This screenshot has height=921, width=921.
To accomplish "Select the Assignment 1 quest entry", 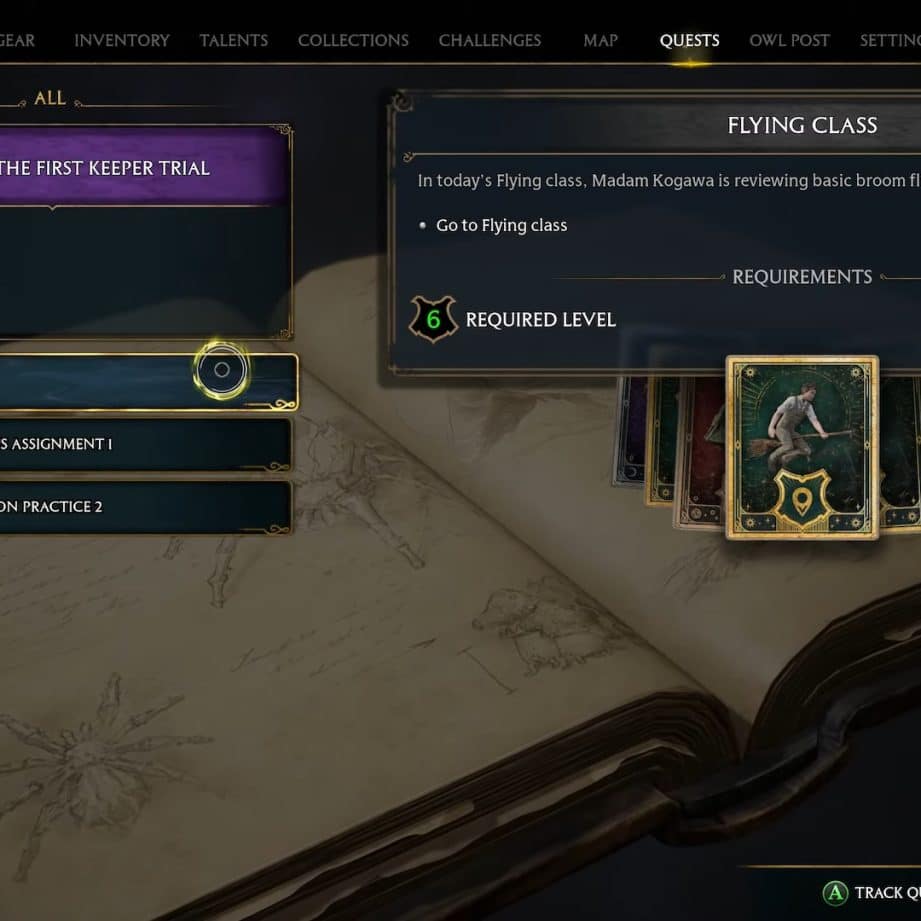I will point(144,444).
